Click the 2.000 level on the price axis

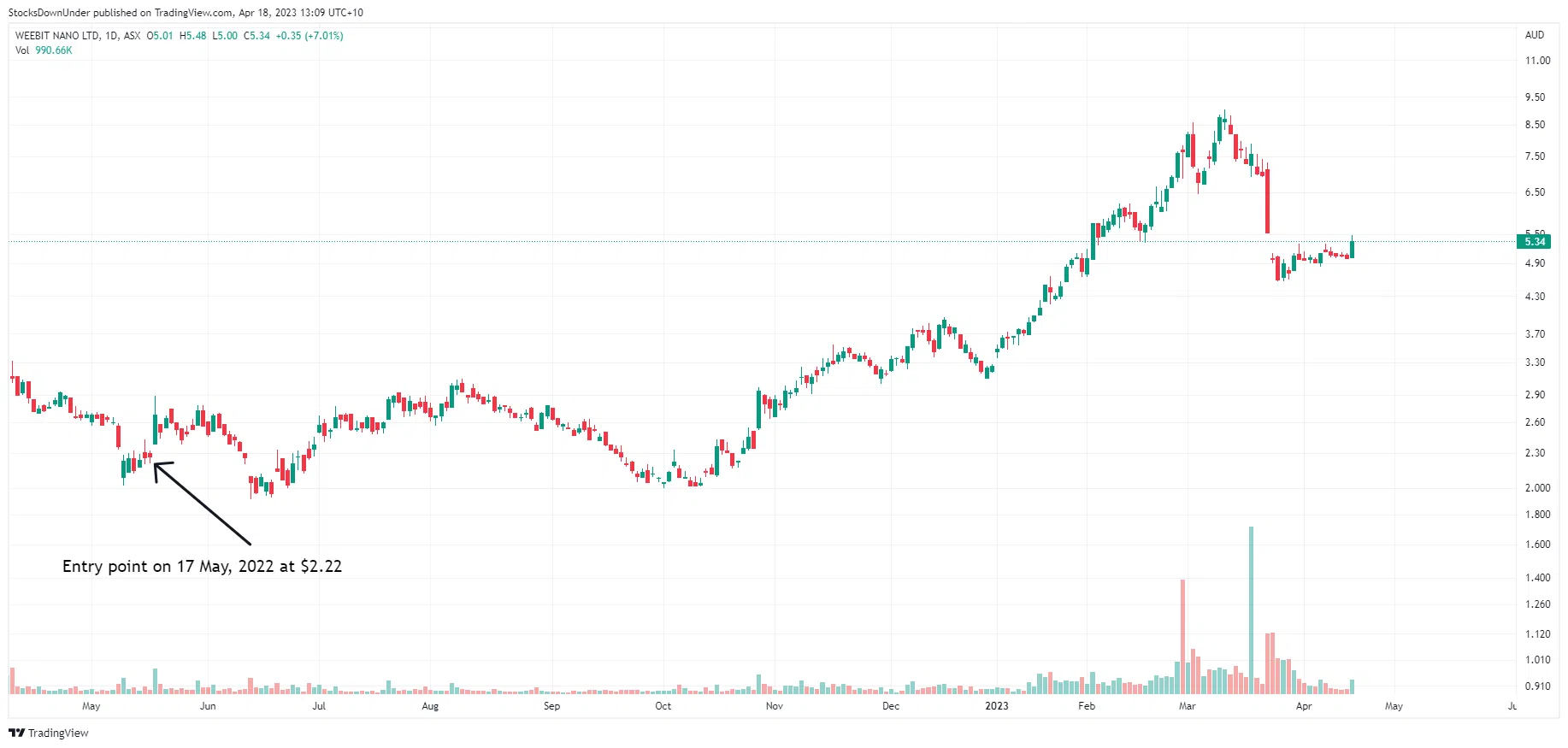coord(1537,488)
